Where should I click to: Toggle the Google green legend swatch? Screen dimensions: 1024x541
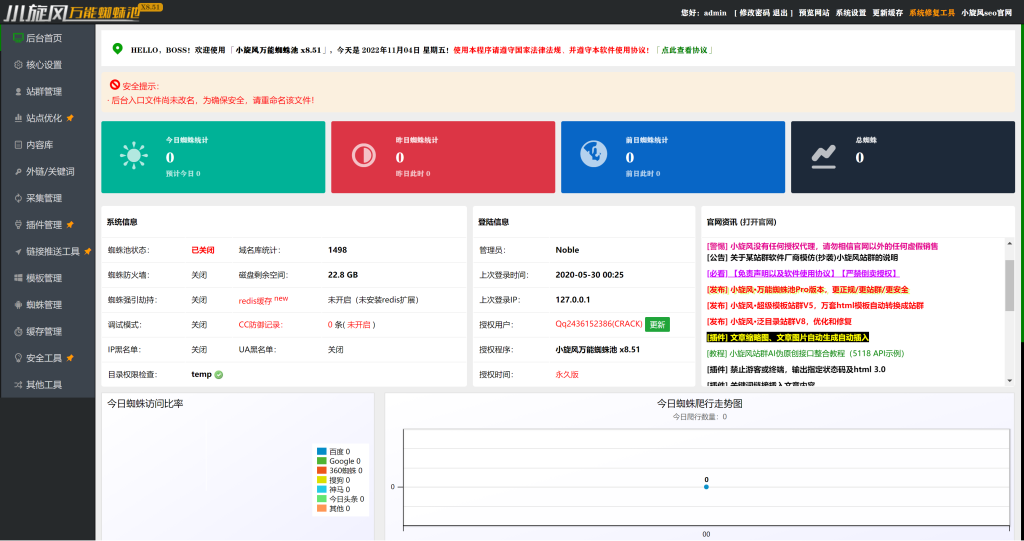321,461
